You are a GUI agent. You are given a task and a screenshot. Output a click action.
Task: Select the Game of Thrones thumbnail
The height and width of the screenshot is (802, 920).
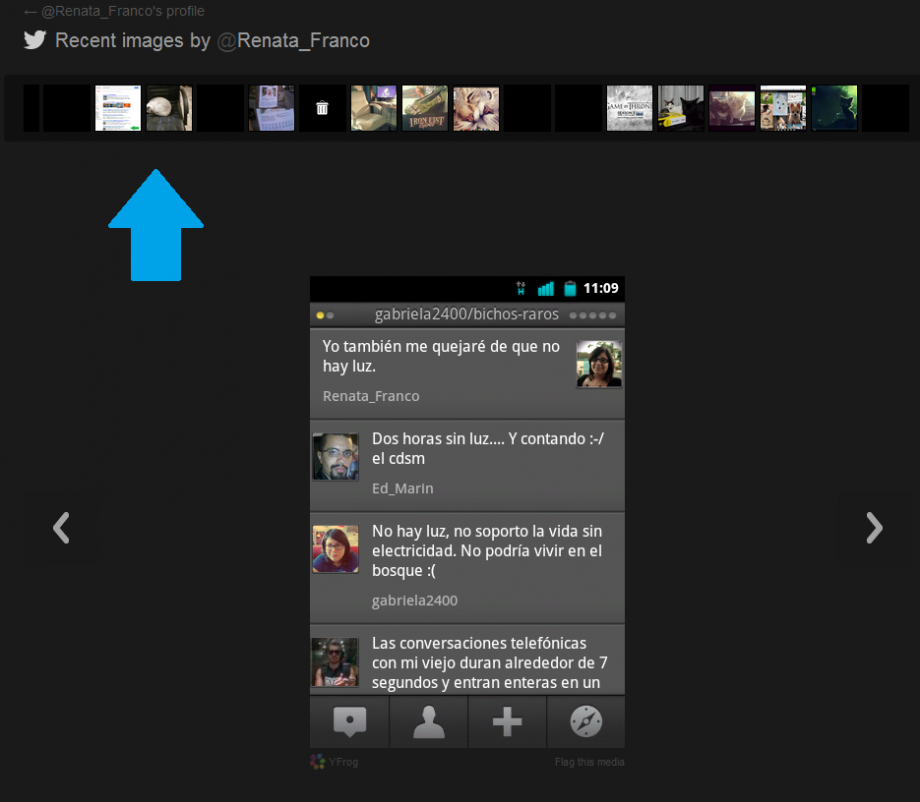[629, 107]
